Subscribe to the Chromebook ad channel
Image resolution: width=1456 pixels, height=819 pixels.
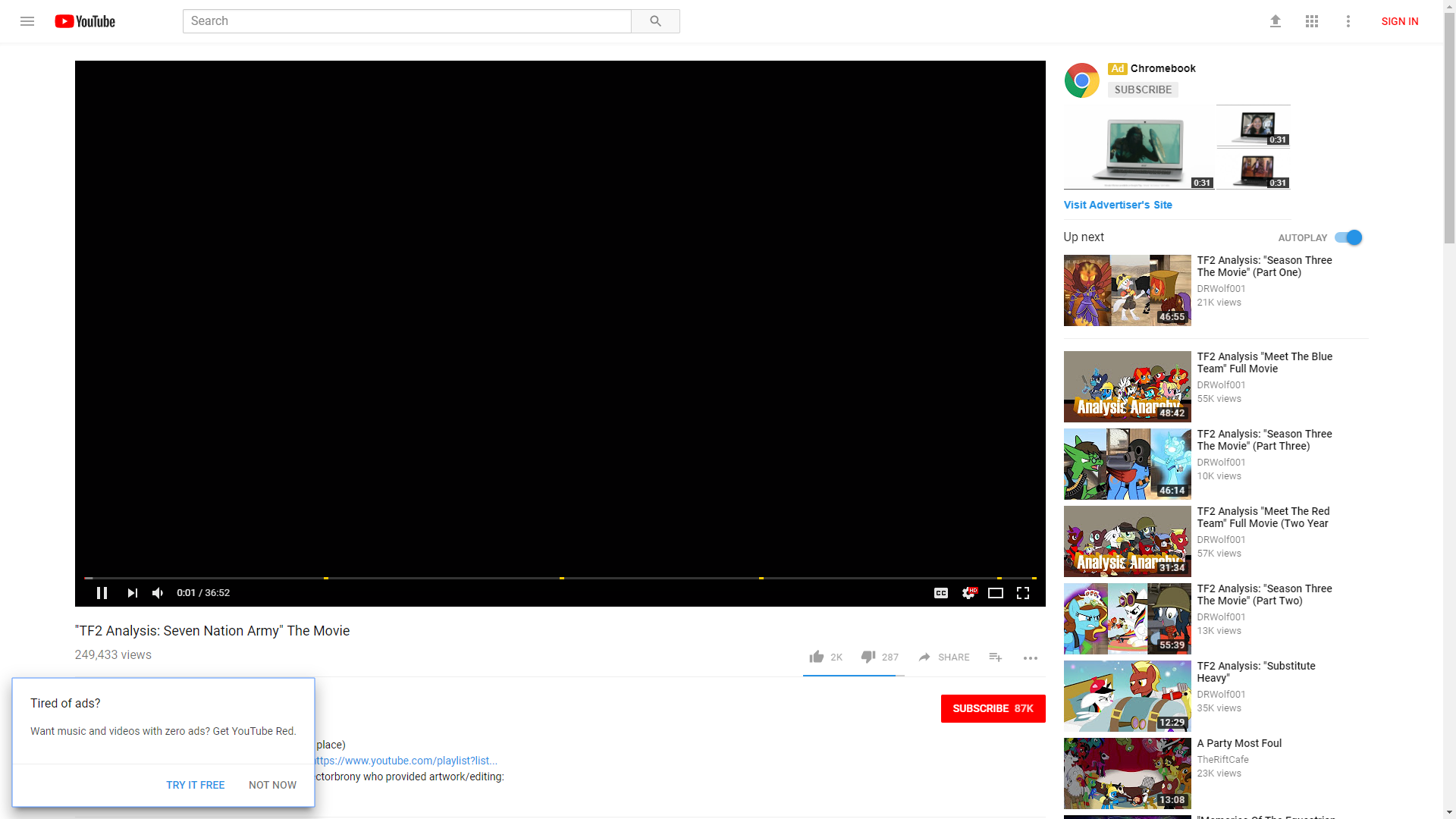1143,89
